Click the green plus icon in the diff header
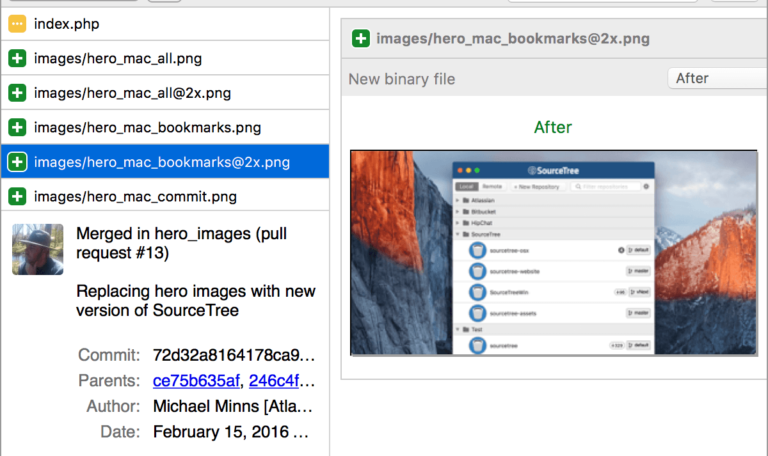768x456 pixels. (x=361, y=38)
